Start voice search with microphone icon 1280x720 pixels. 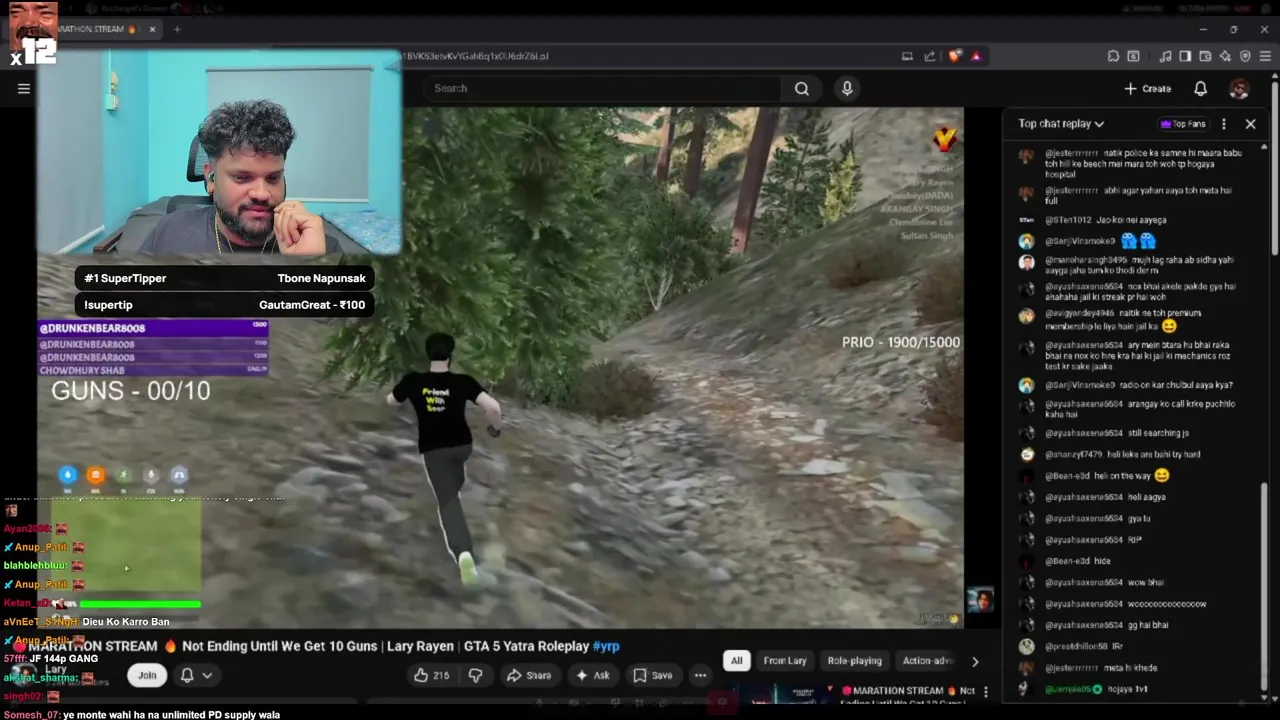click(x=847, y=88)
